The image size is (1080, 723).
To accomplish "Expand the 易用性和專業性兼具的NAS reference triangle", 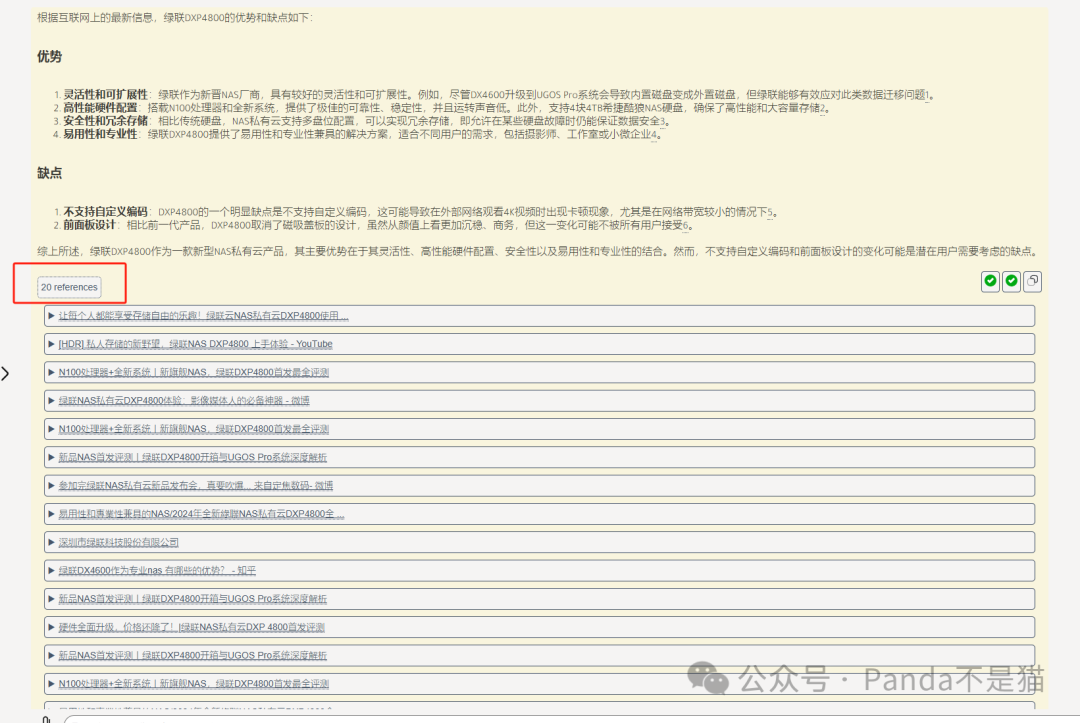I will click(52, 514).
